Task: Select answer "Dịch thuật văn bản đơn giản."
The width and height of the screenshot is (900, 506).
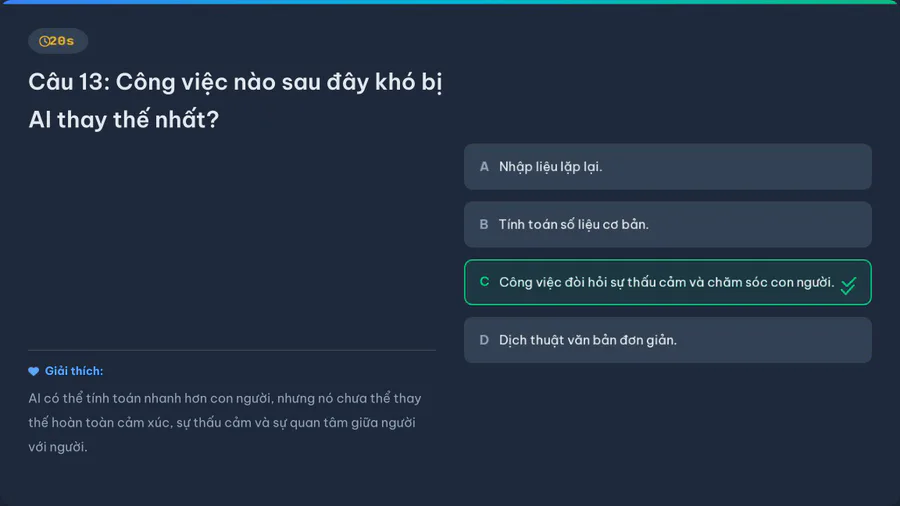Action: tap(588, 340)
